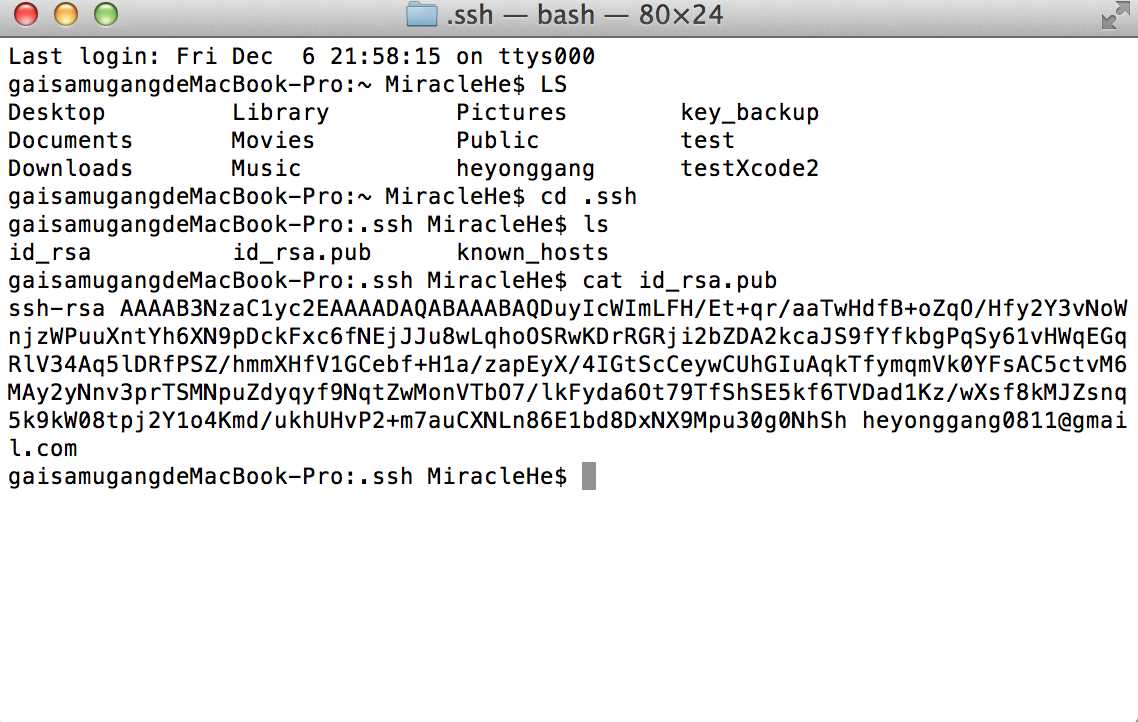Click the "Pictures" directory name

(511, 113)
